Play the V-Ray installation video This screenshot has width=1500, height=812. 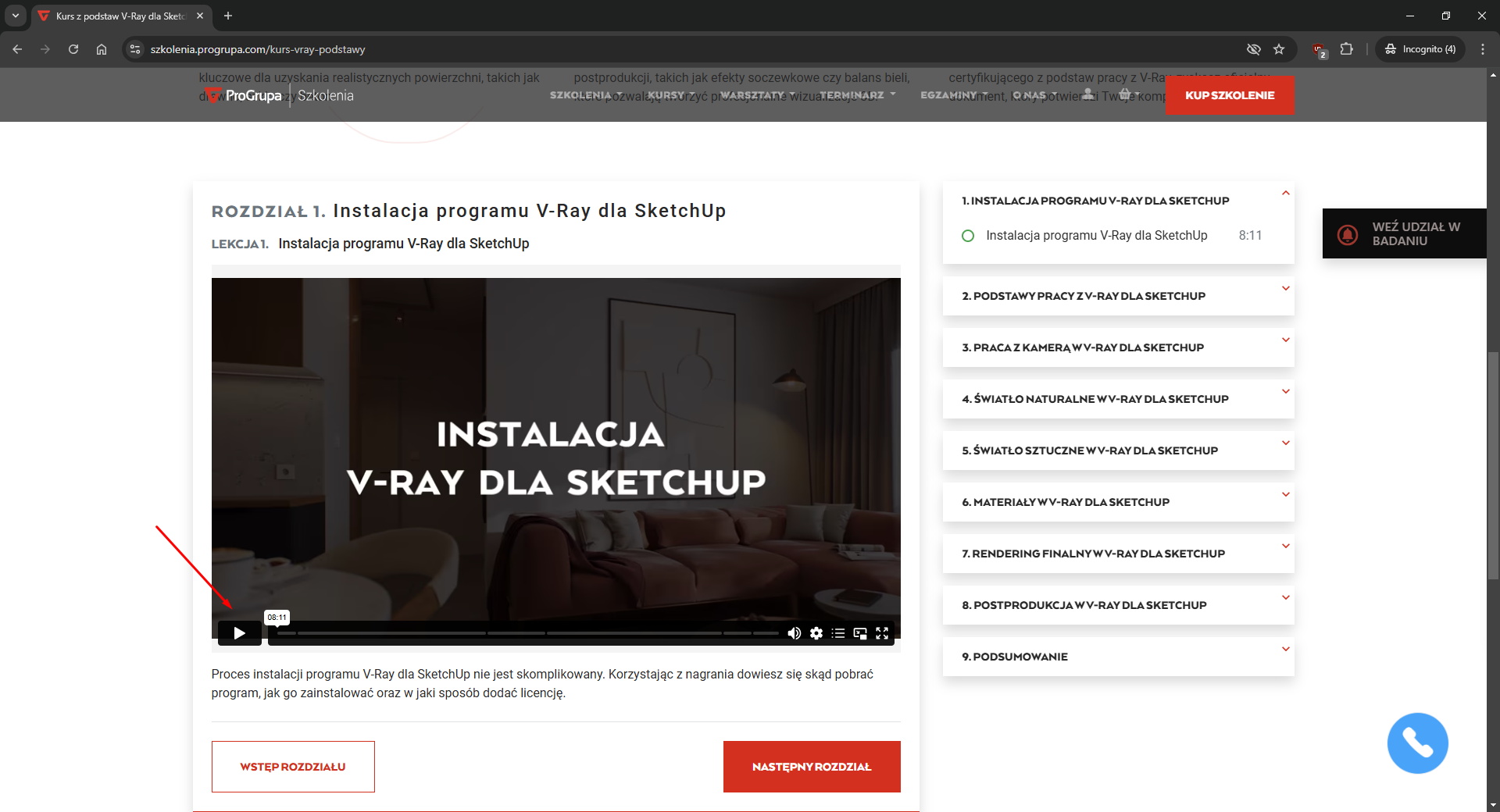[x=239, y=633]
